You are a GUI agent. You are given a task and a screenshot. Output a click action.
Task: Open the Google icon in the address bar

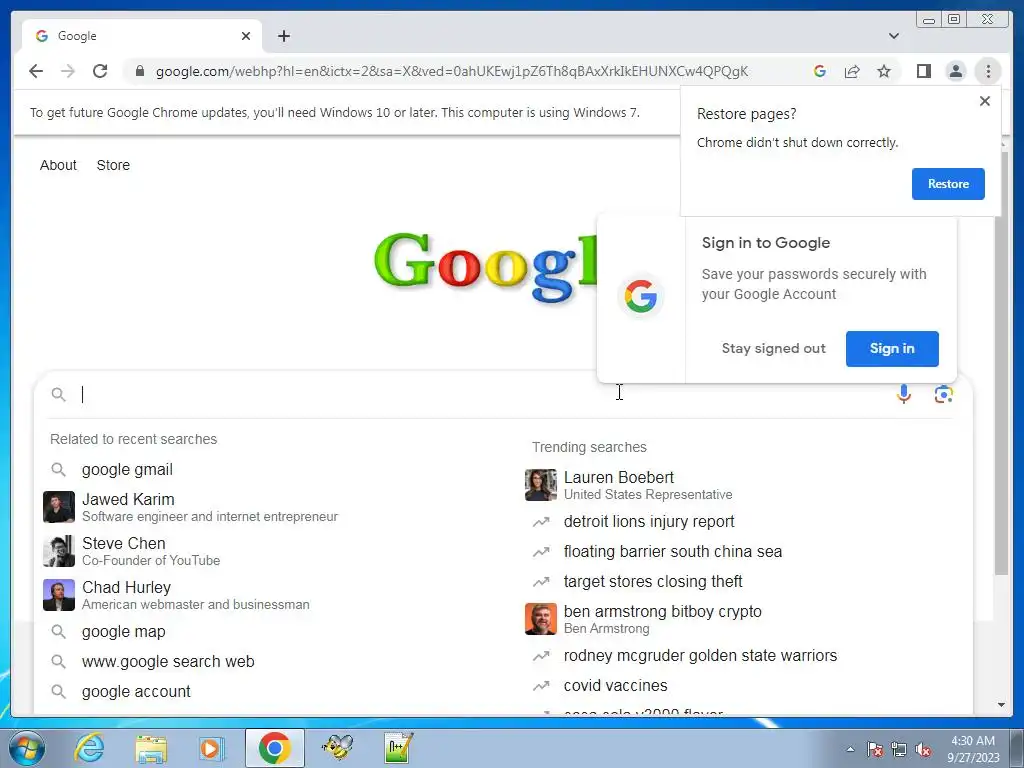[x=820, y=71]
